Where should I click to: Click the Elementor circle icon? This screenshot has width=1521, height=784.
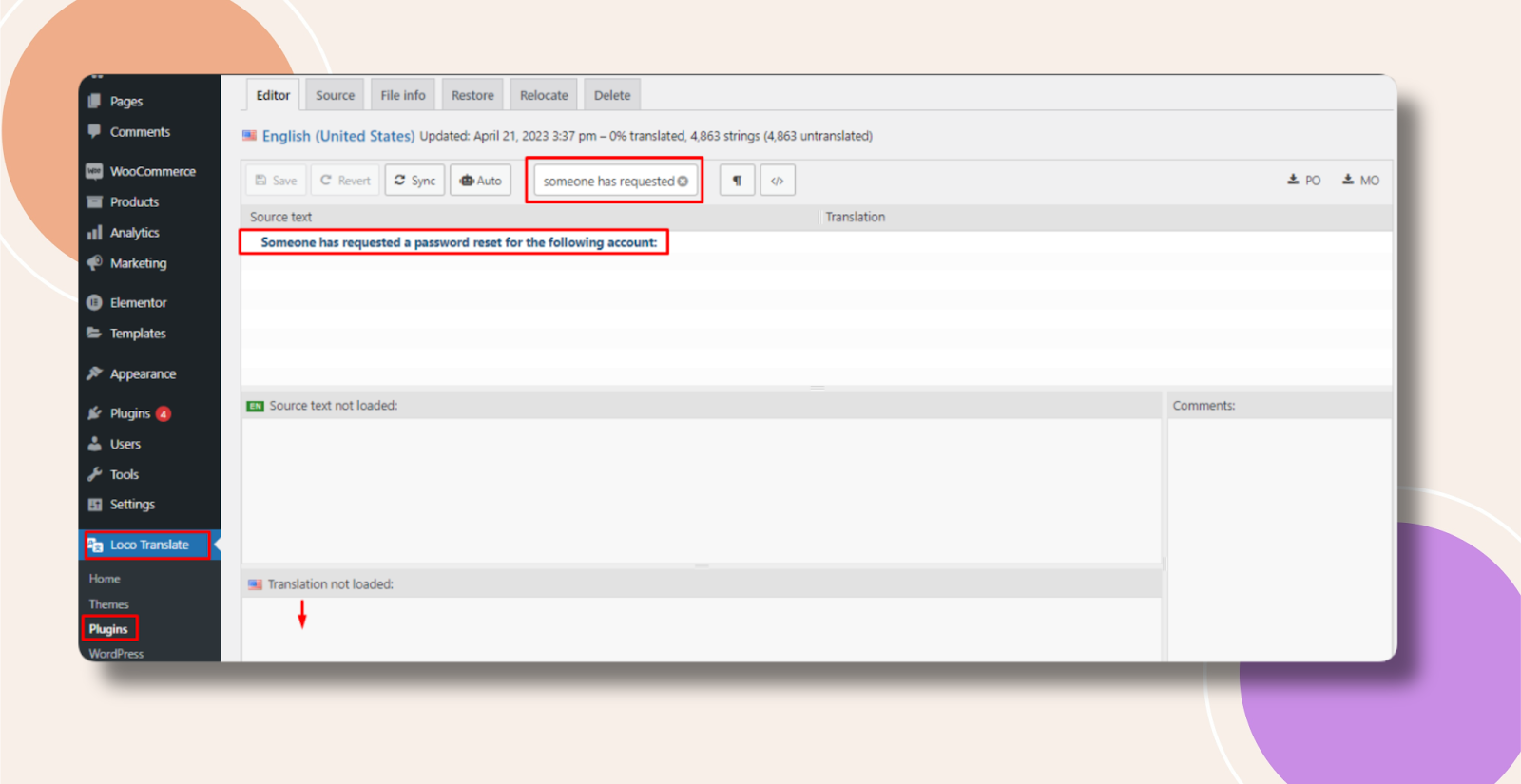94,302
